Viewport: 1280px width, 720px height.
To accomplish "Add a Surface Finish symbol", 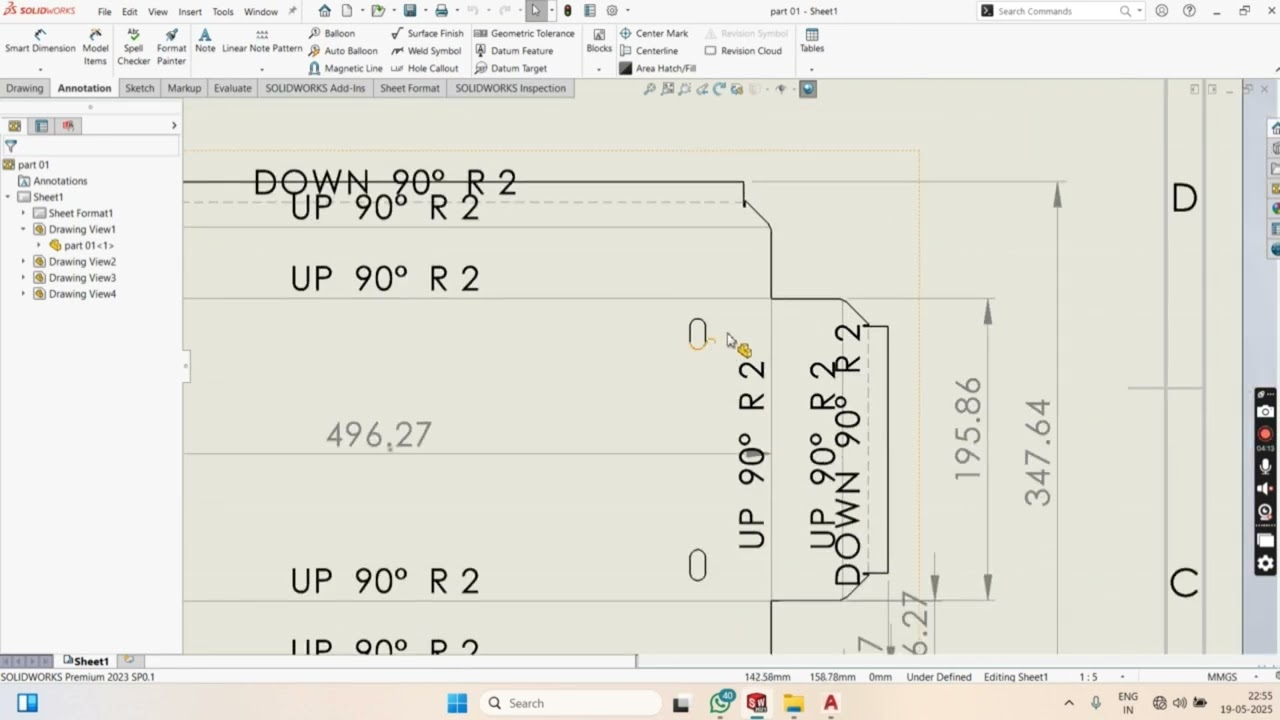I will 427,33.
